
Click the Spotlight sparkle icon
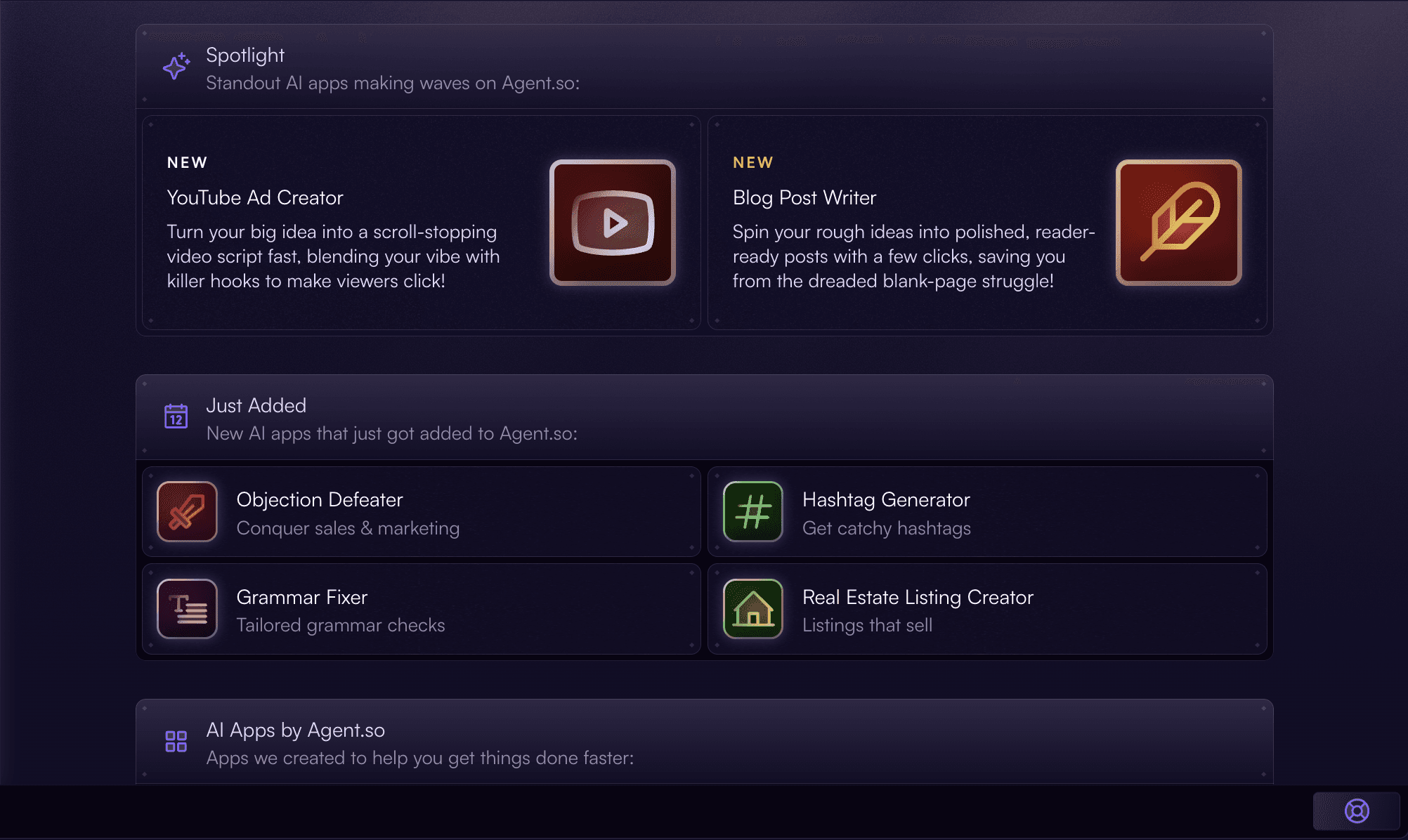pyautogui.click(x=176, y=67)
